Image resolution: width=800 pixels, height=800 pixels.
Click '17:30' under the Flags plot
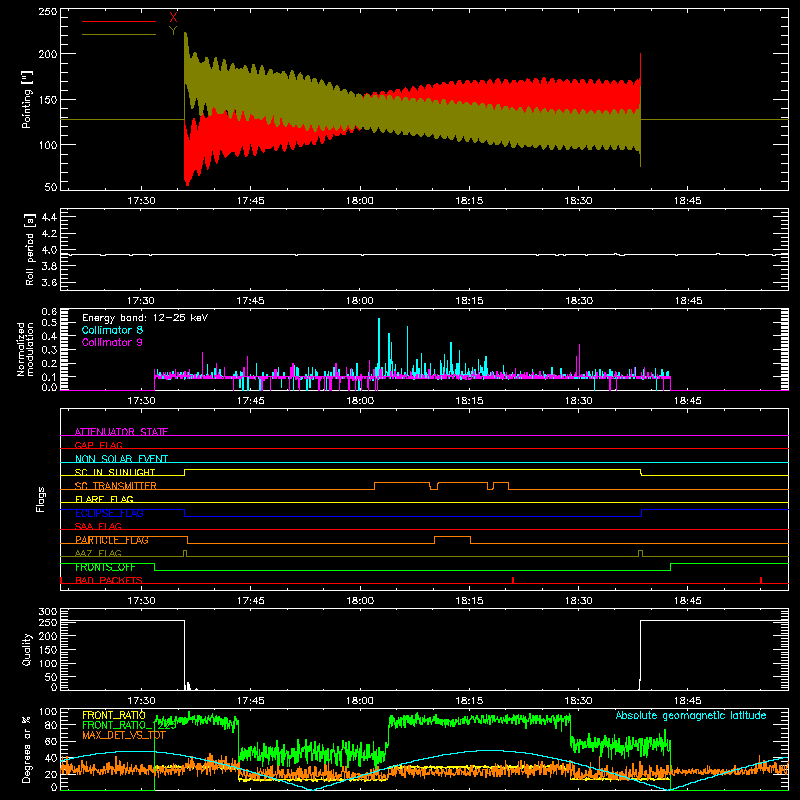click(x=141, y=601)
